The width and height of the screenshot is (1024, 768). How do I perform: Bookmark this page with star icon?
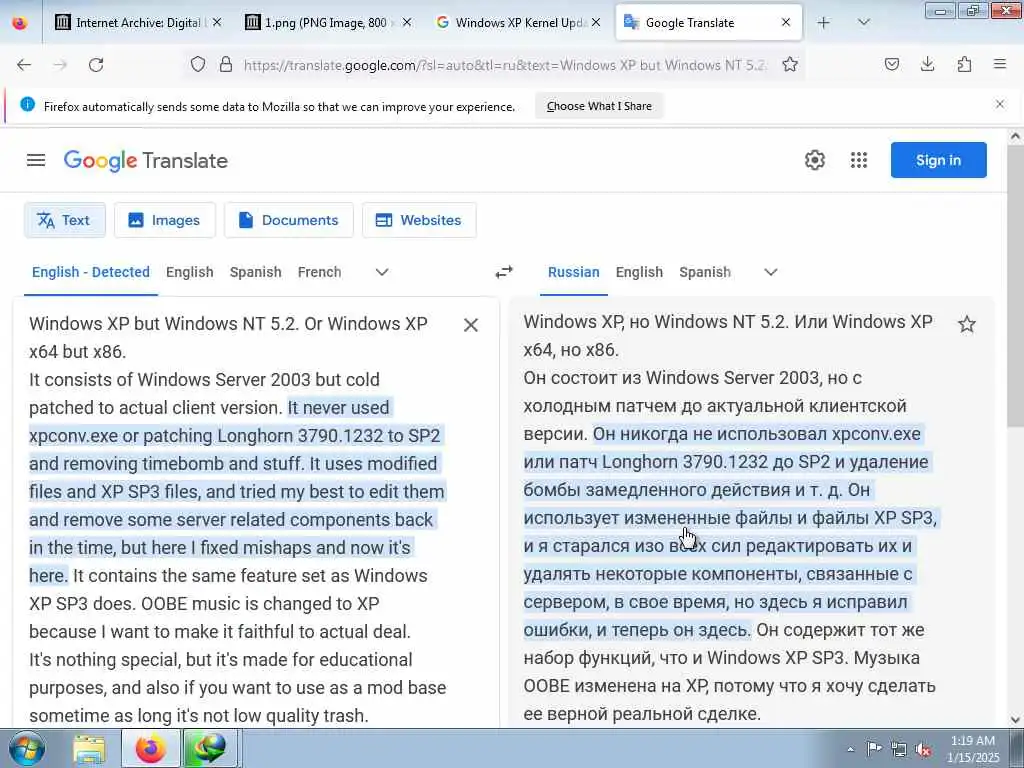pyautogui.click(x=790, y=64)
